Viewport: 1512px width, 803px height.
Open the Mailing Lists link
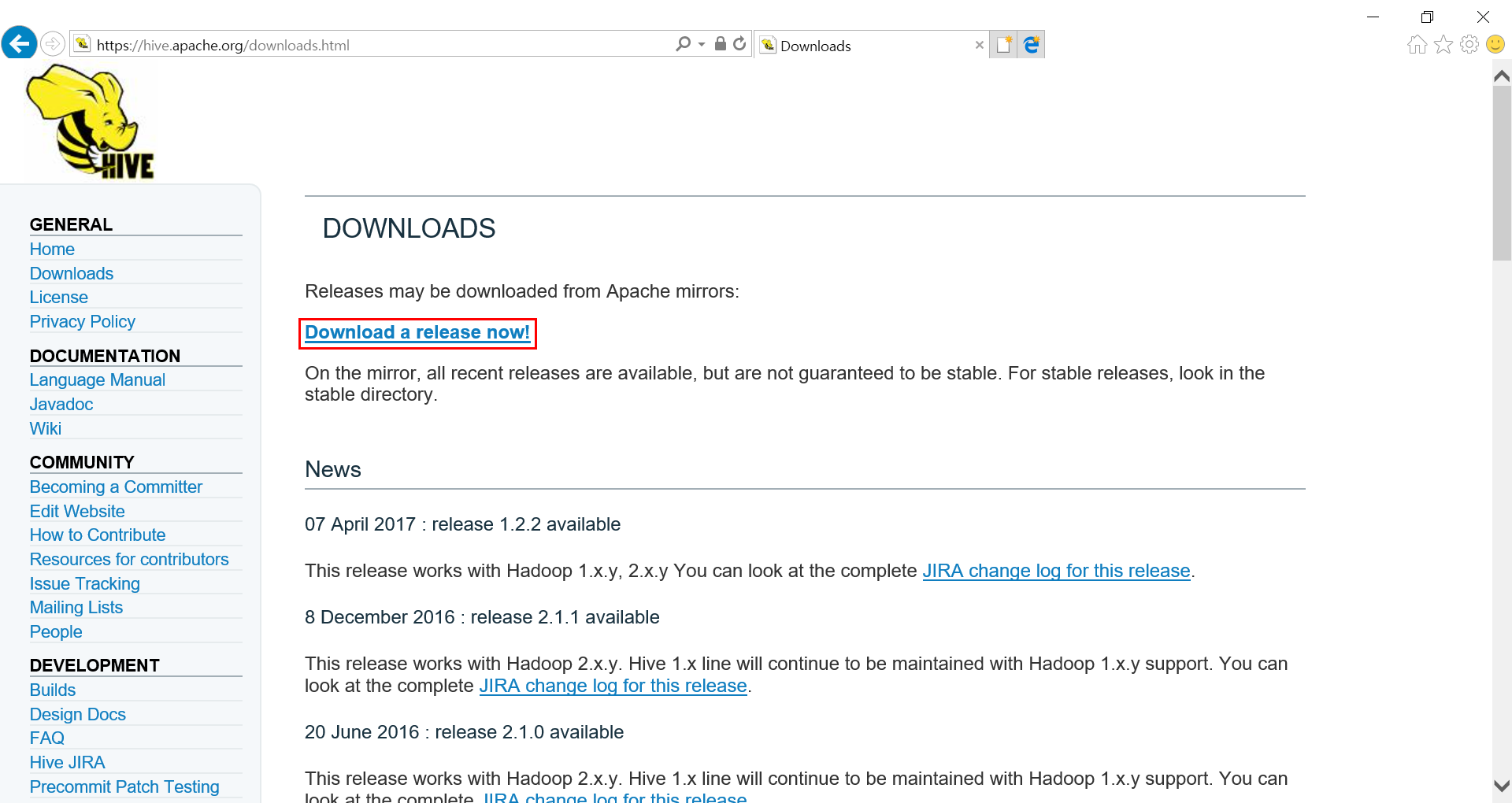pyautogui.click(x=76, y=608)
